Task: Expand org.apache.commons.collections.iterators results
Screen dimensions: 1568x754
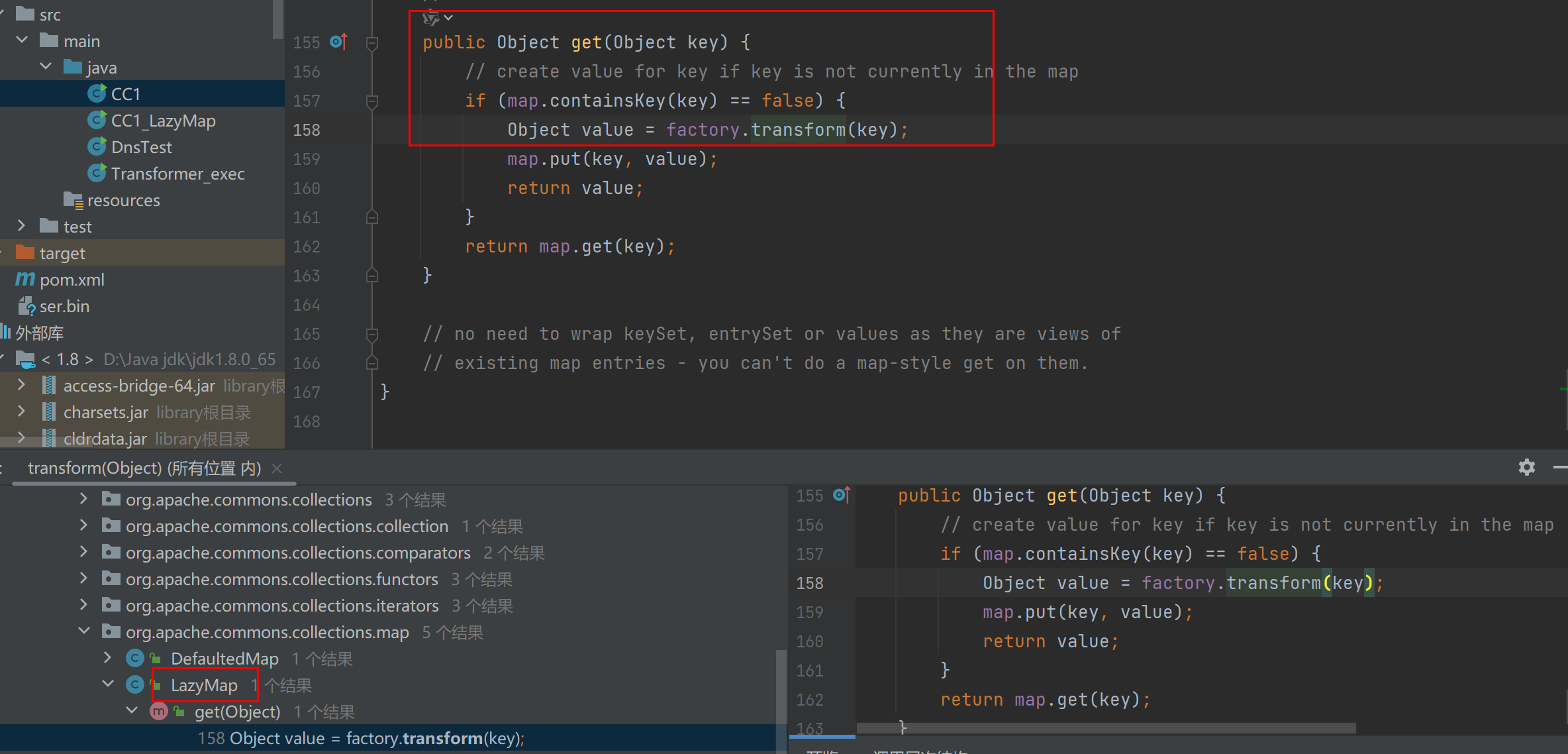Action: [x=83, y=605]
